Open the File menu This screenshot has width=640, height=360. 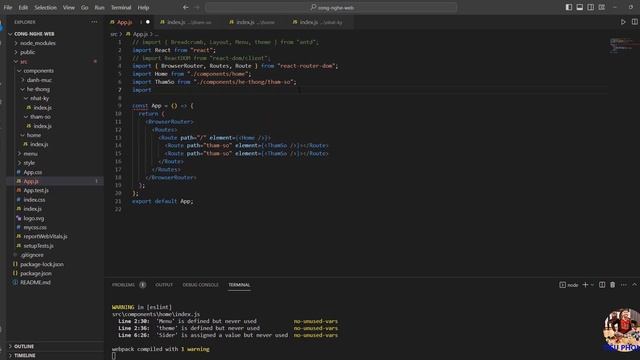[8, 7]
